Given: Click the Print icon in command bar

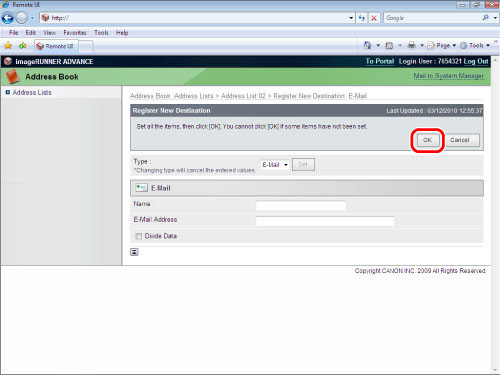Looking at the screenshot, I should tap(412, 45).
